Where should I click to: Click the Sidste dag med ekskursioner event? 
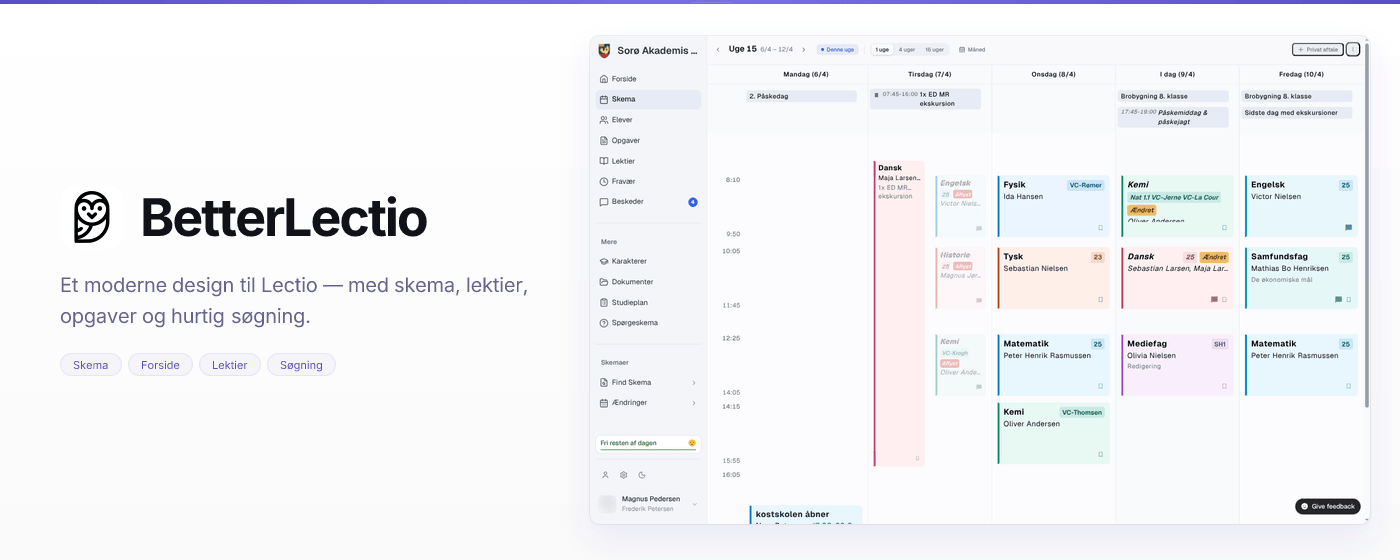(1297, 113)
